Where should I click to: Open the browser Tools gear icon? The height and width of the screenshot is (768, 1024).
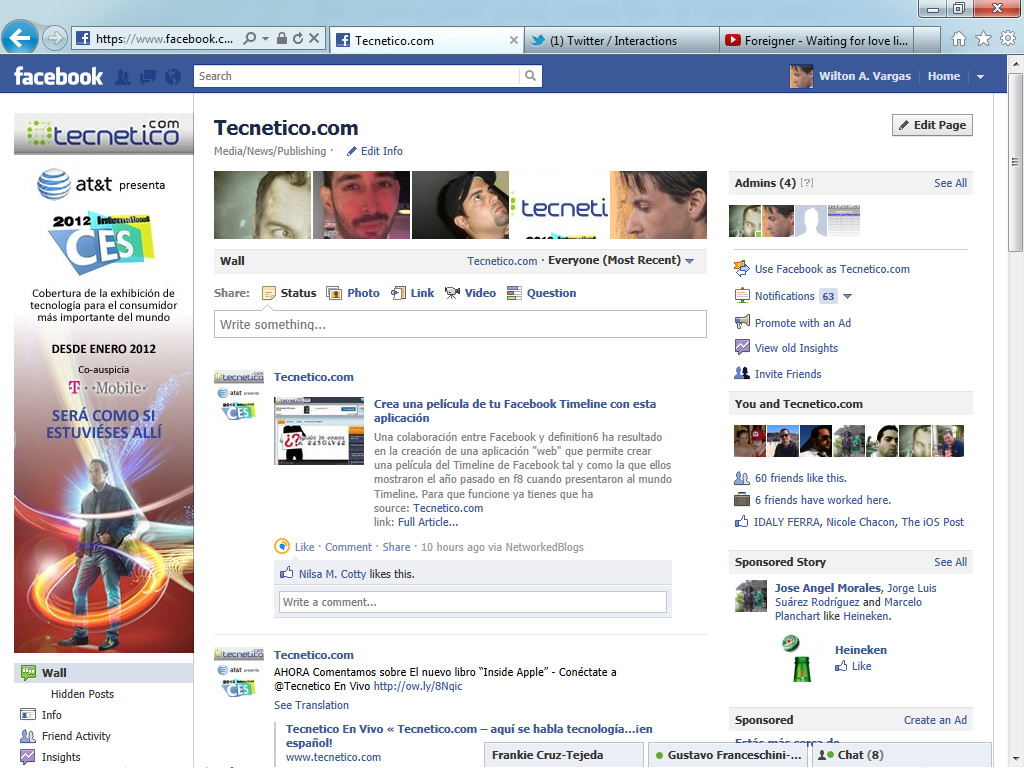point(1008,39)
